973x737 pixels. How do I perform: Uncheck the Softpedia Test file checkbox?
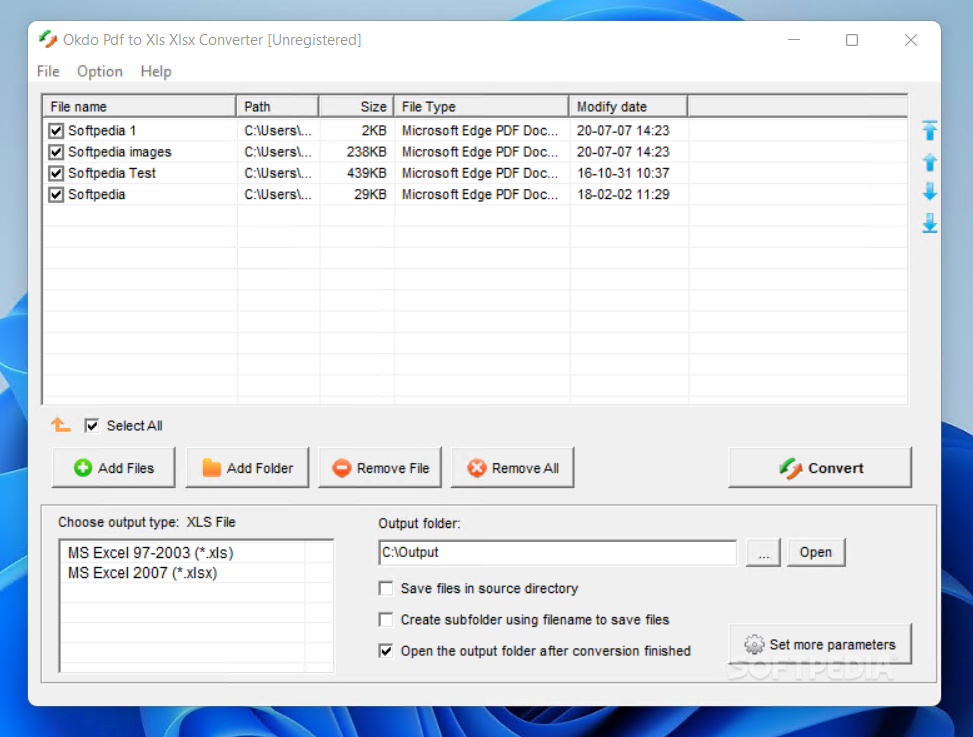point(56,173)
